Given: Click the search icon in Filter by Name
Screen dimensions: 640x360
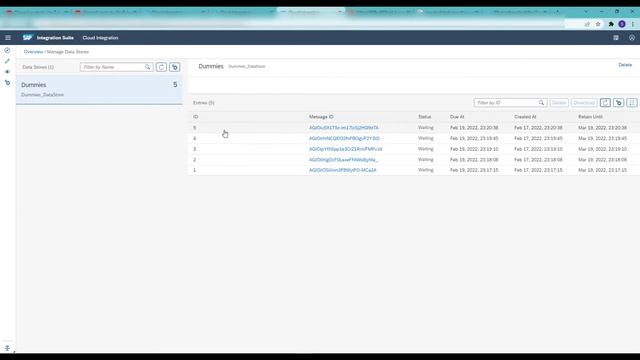Looking at the screenshot, I should (148, 67).
